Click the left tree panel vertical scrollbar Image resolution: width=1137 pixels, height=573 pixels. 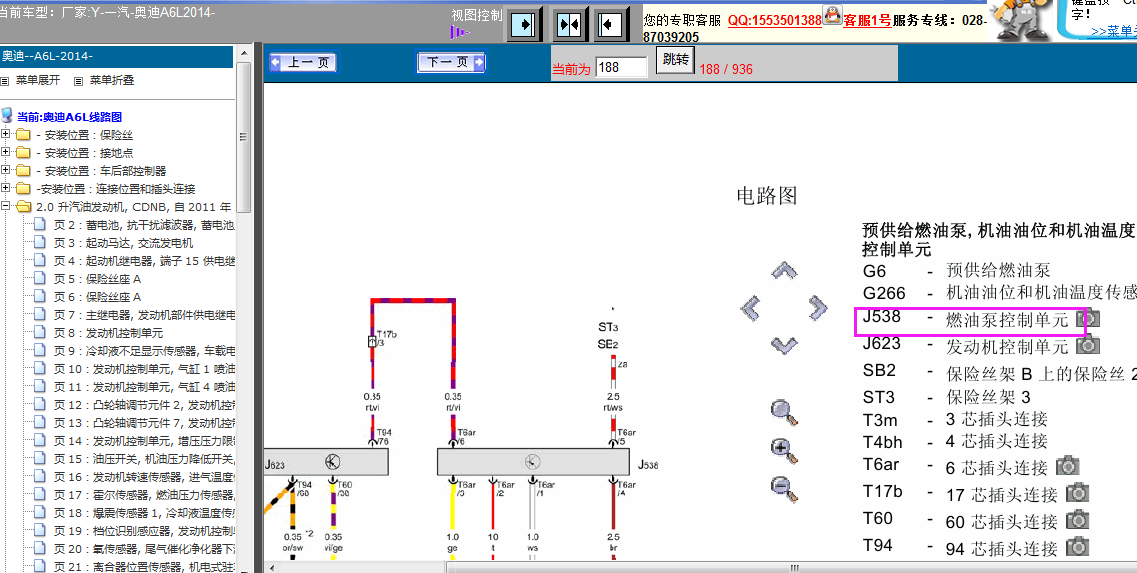[244, 138]
